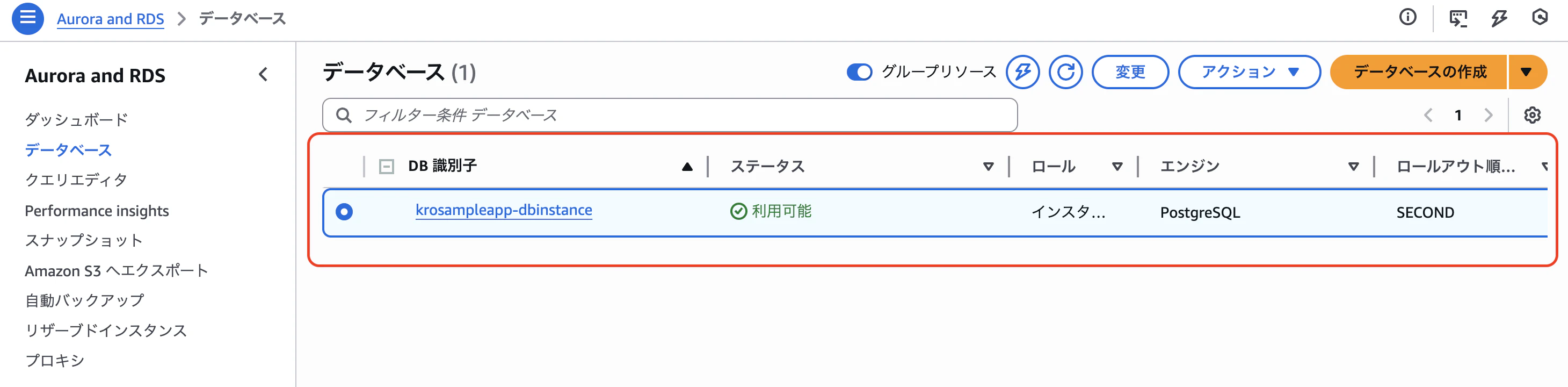
Task: Click the checkbox in the DB 識別子 header
Action: tap(386, 165)
